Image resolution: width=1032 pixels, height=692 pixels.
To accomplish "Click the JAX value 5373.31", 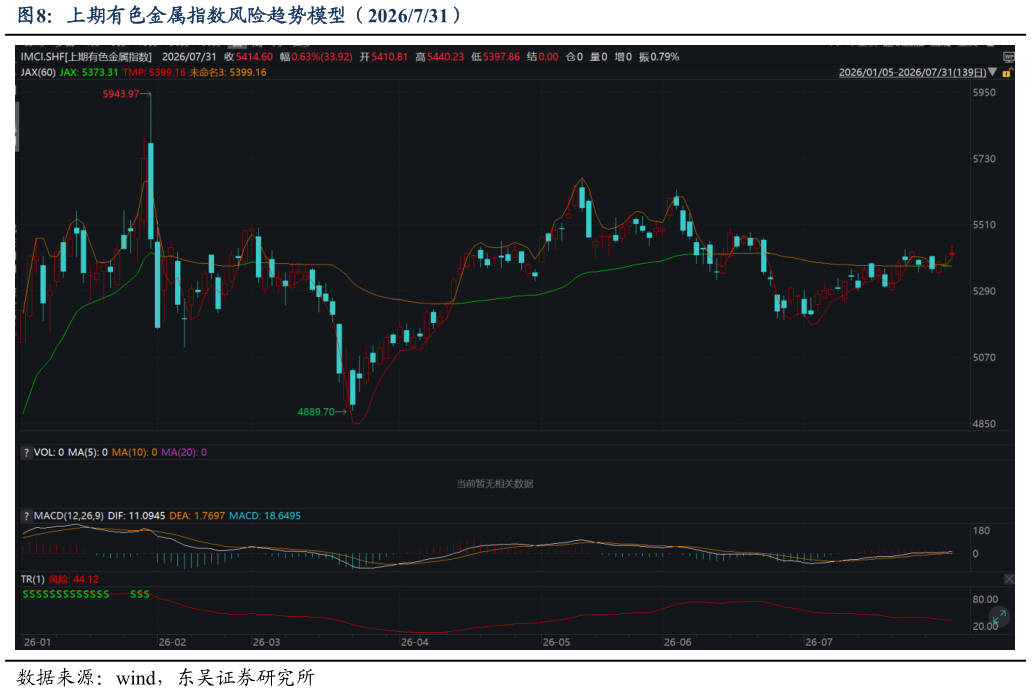I will tap(100, 72).
